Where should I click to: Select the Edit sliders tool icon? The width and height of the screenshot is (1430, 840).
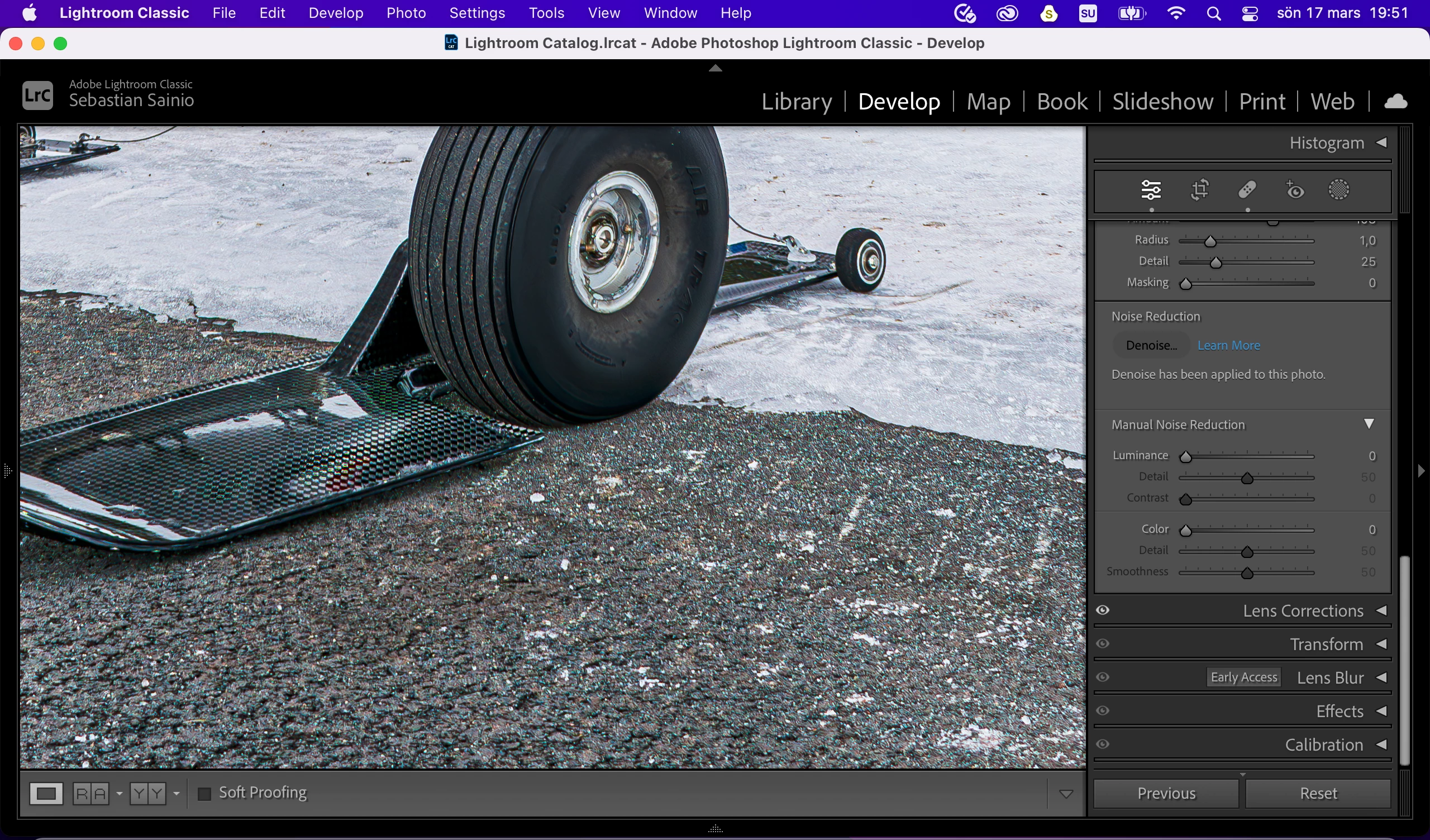tap(1151, 190)
